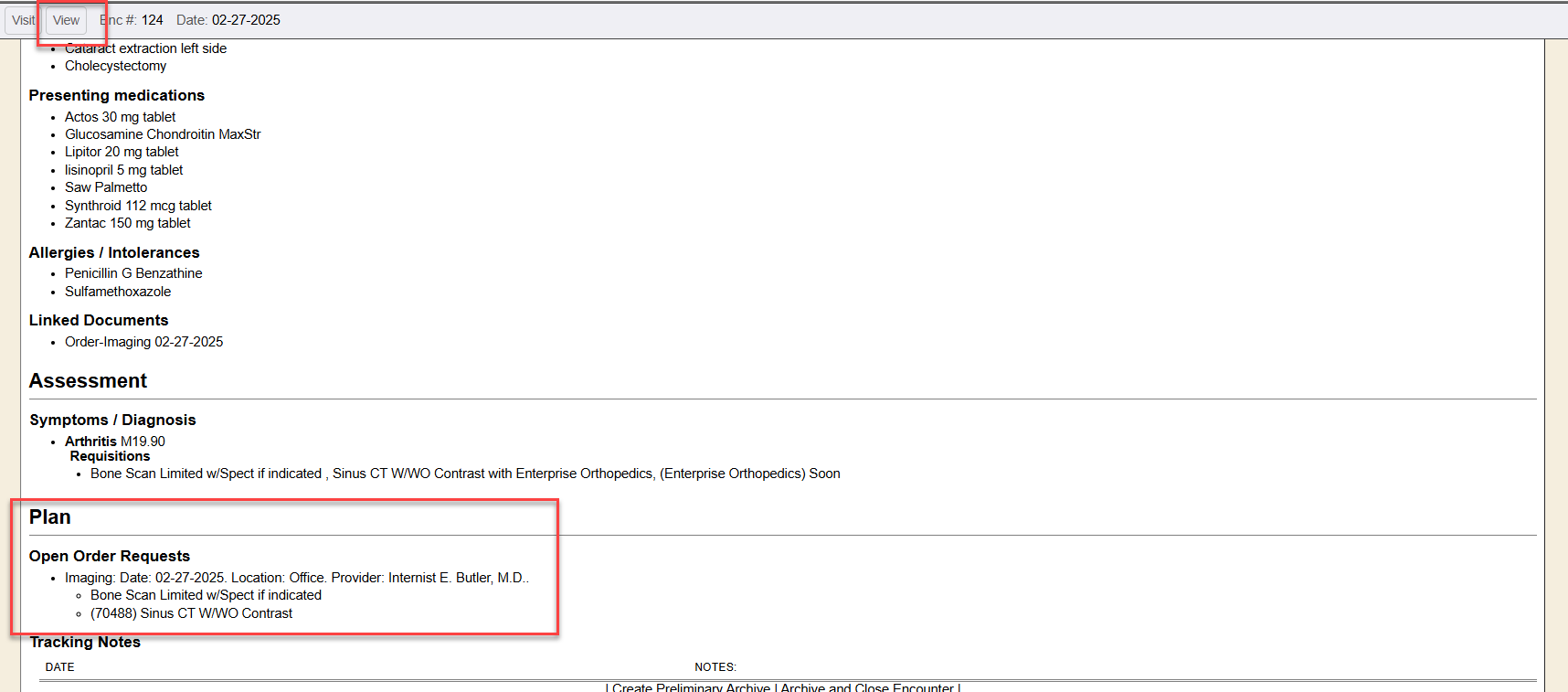
Task: Select Zantac 150 mg tablet entry
Action: 127,223
